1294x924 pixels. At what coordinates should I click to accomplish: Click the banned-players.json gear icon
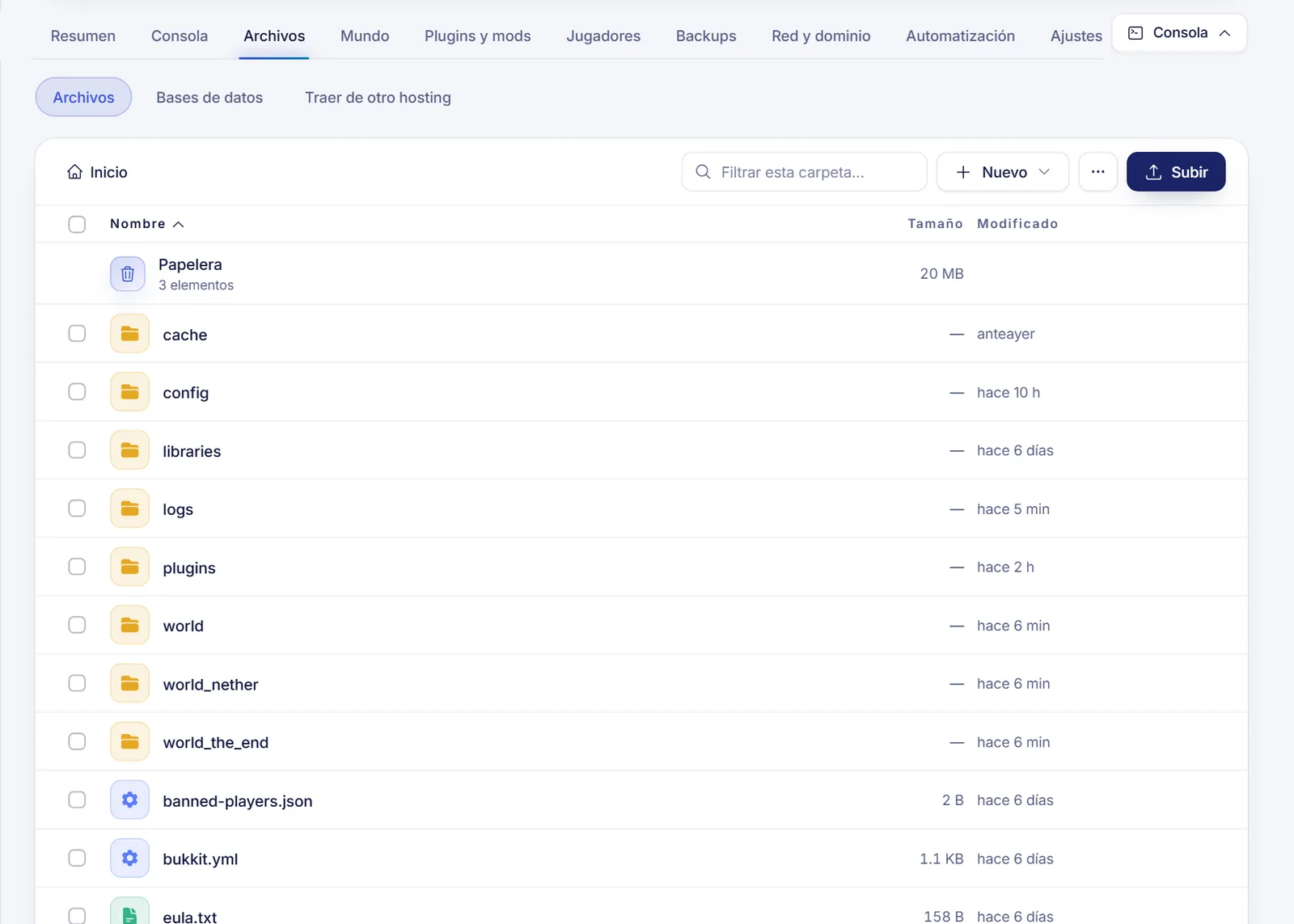coord(129,800)
